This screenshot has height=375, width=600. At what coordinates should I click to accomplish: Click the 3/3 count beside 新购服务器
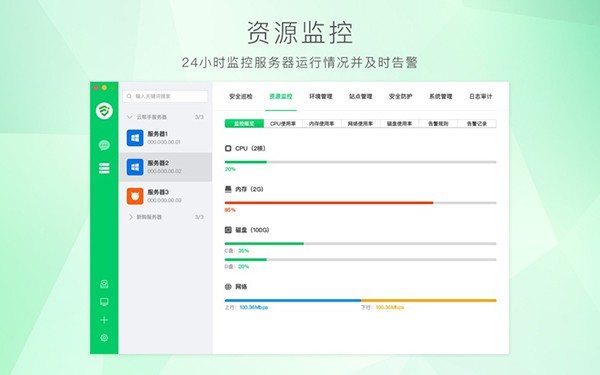click(x=199, y=217)
